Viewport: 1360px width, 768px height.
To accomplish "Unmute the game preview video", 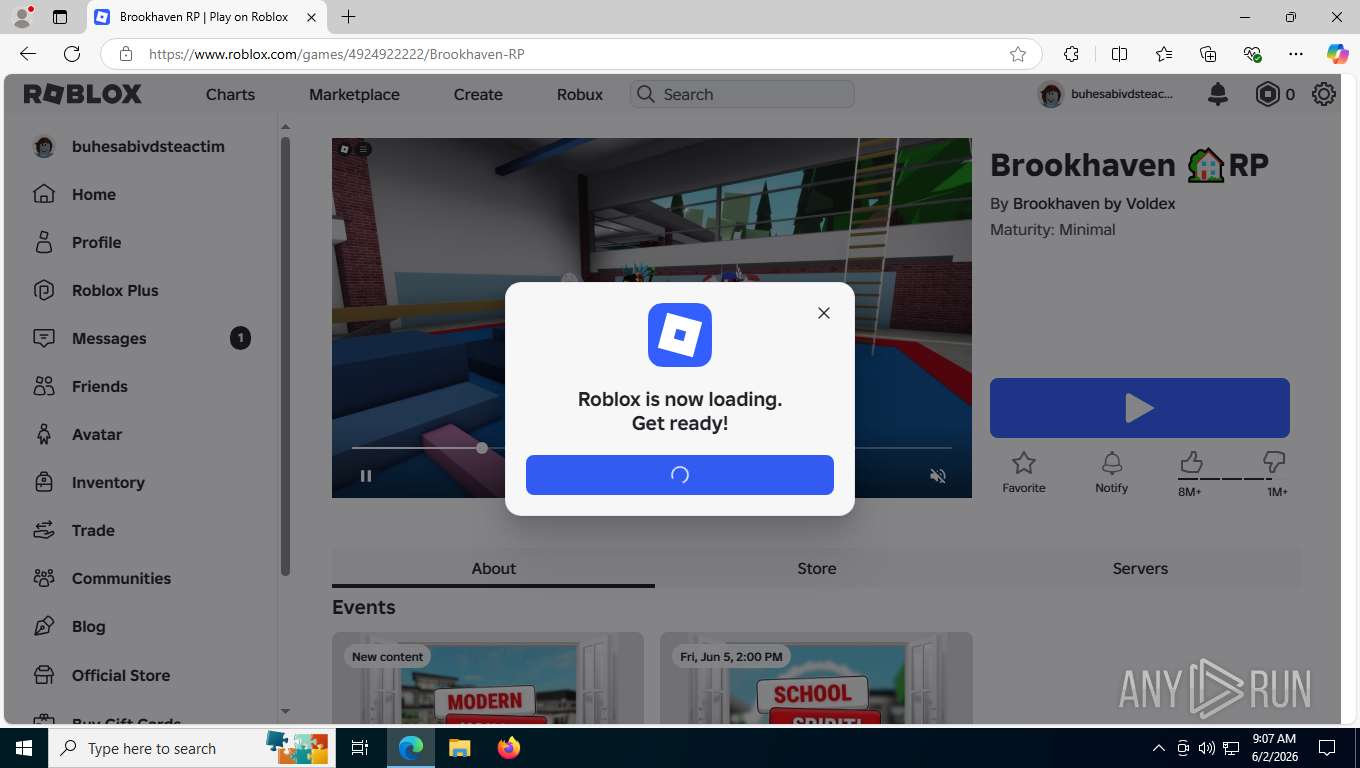I will click(x=938, y=476).
